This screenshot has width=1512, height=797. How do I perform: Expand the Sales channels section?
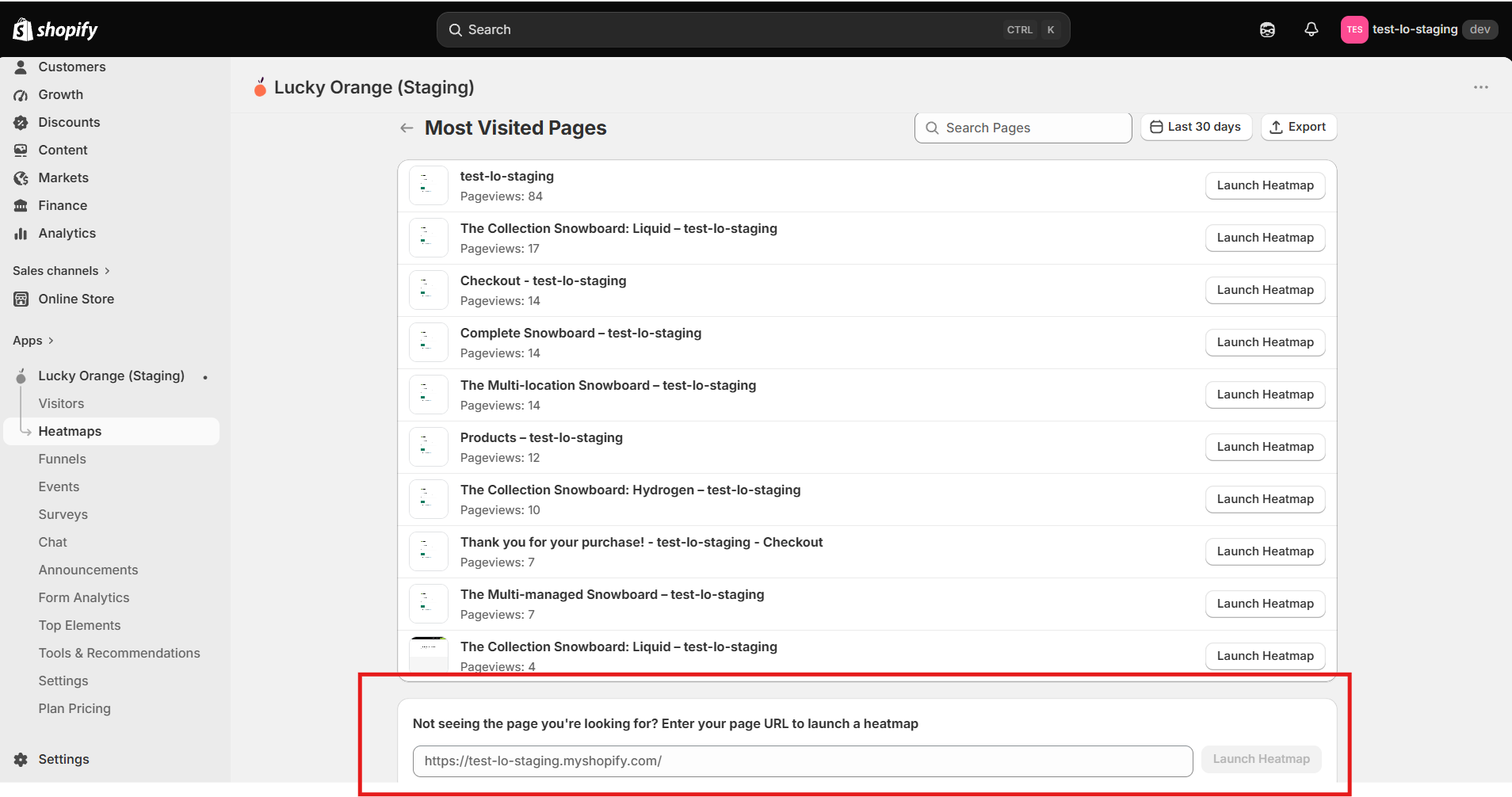point(61,271)
